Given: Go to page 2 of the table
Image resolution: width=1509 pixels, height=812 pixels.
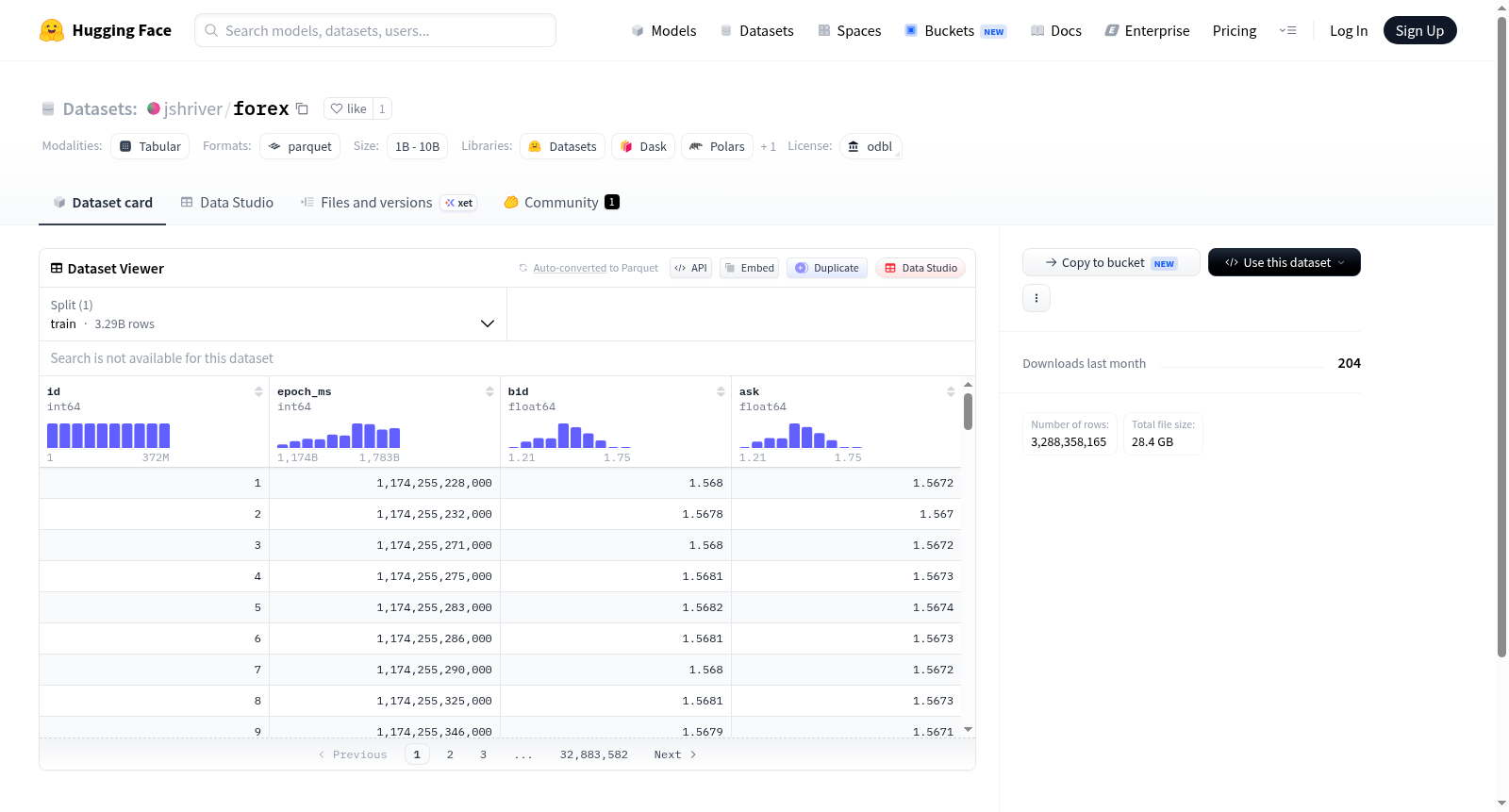Looking at the screenshot, I should click(450, 754).
